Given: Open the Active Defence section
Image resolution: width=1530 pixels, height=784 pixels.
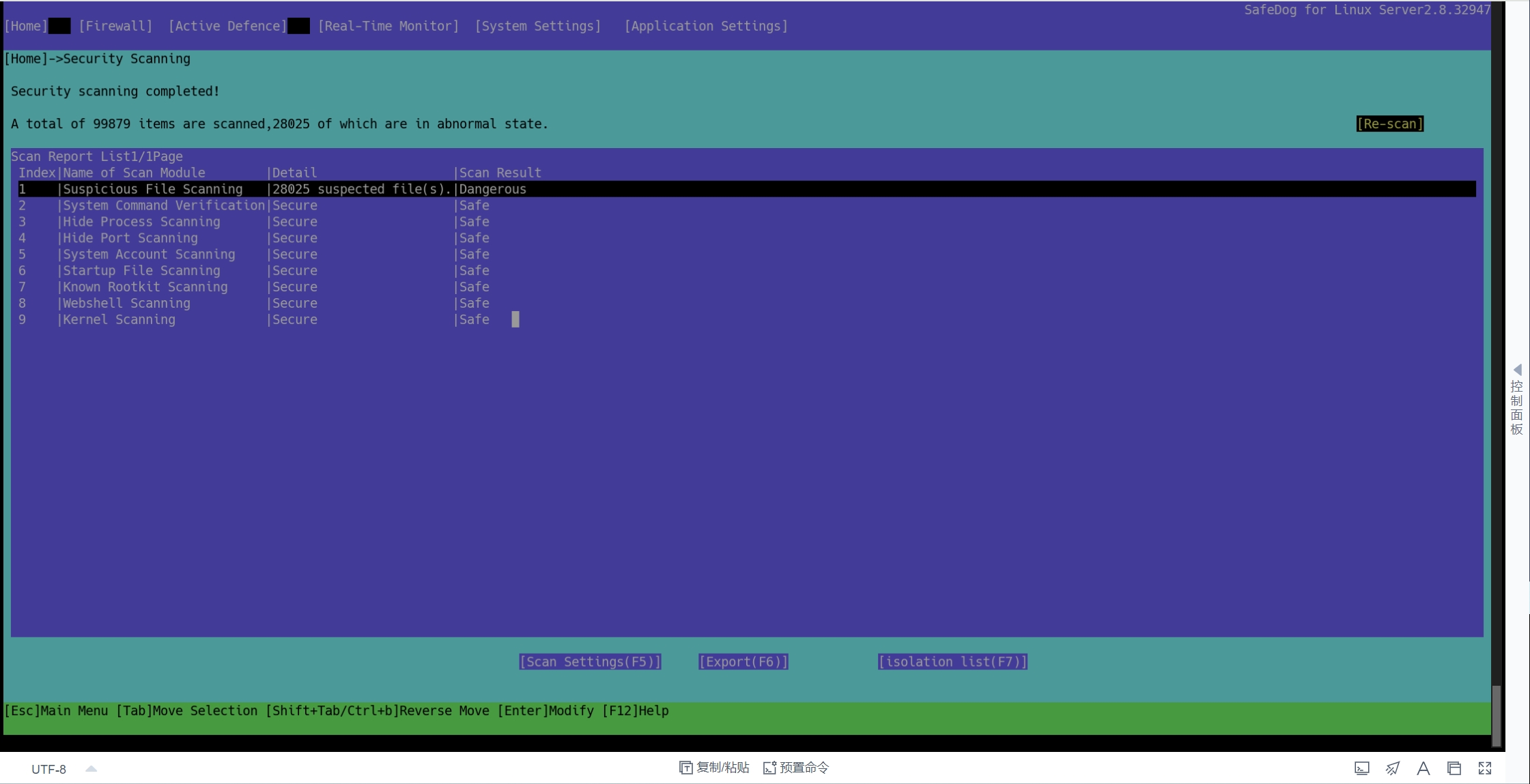Looking at the screenshot, I should [227, 26].
